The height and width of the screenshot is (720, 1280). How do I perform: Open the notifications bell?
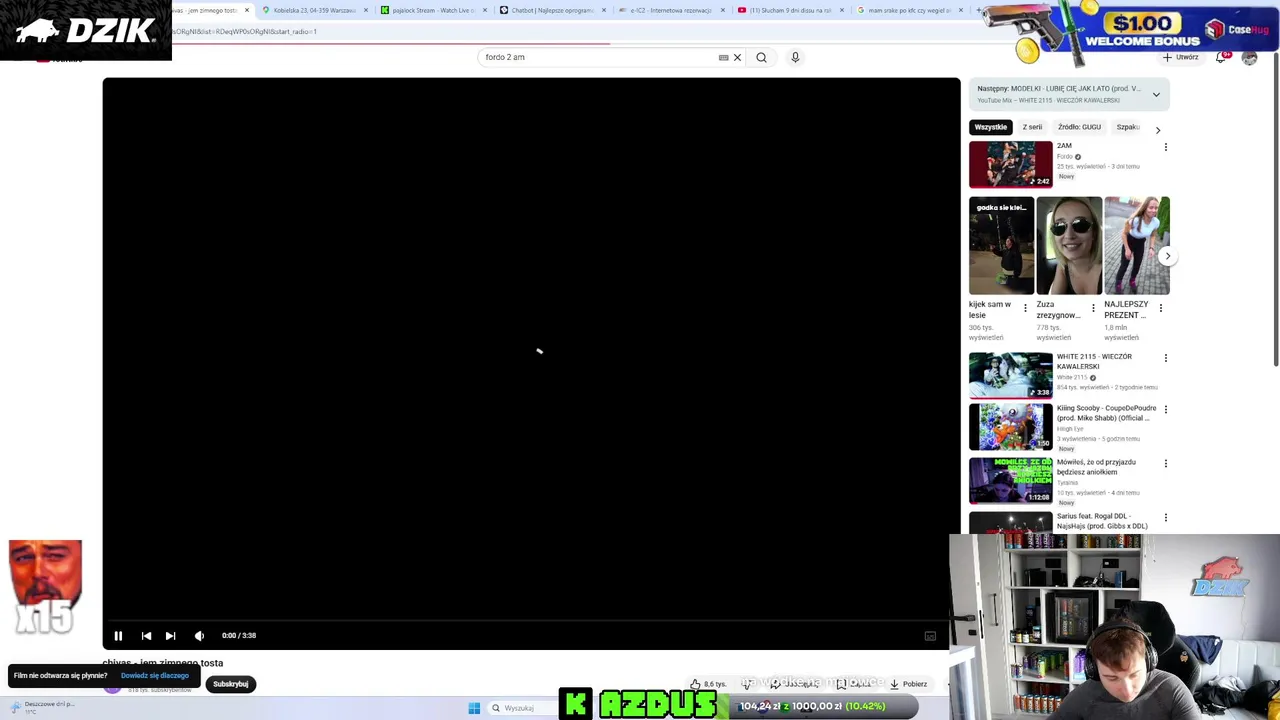coord(1221,57)
